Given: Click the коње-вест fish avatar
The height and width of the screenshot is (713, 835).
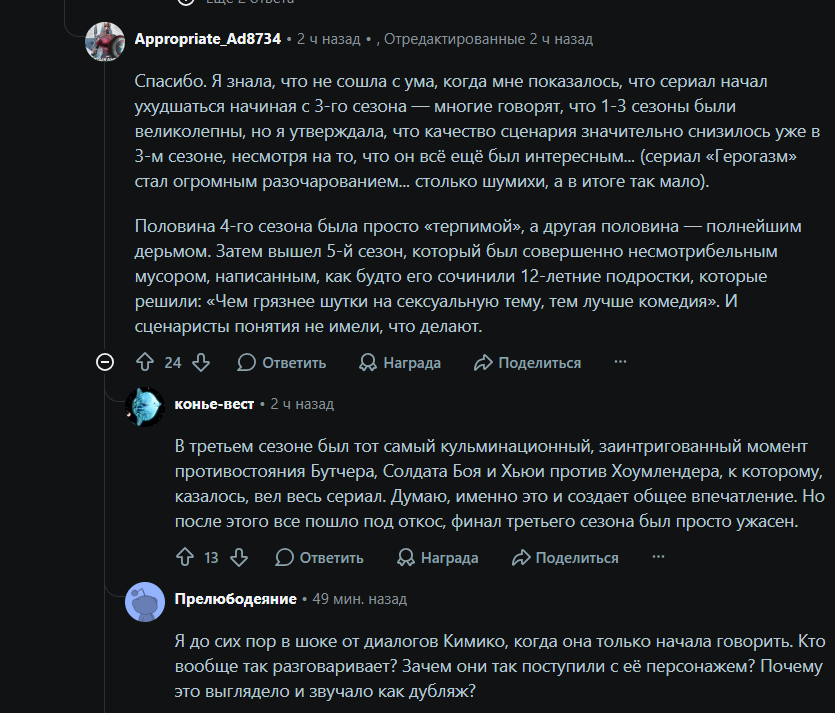Looking at the screenshot, I should coord(145,407).
